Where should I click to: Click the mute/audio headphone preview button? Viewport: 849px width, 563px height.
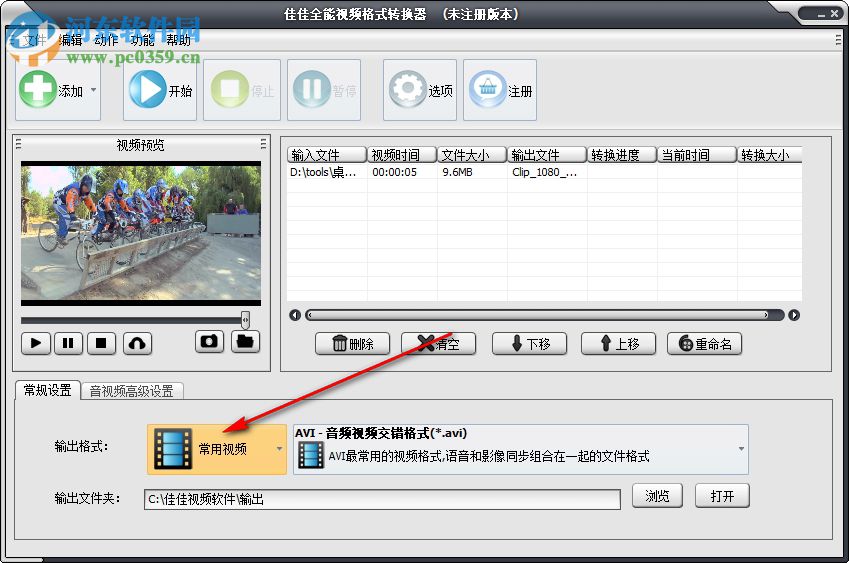coord(138,343)
